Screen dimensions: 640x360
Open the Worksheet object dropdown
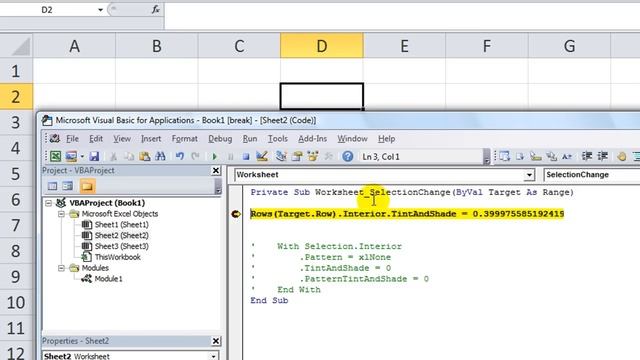[x=529, y=175]
